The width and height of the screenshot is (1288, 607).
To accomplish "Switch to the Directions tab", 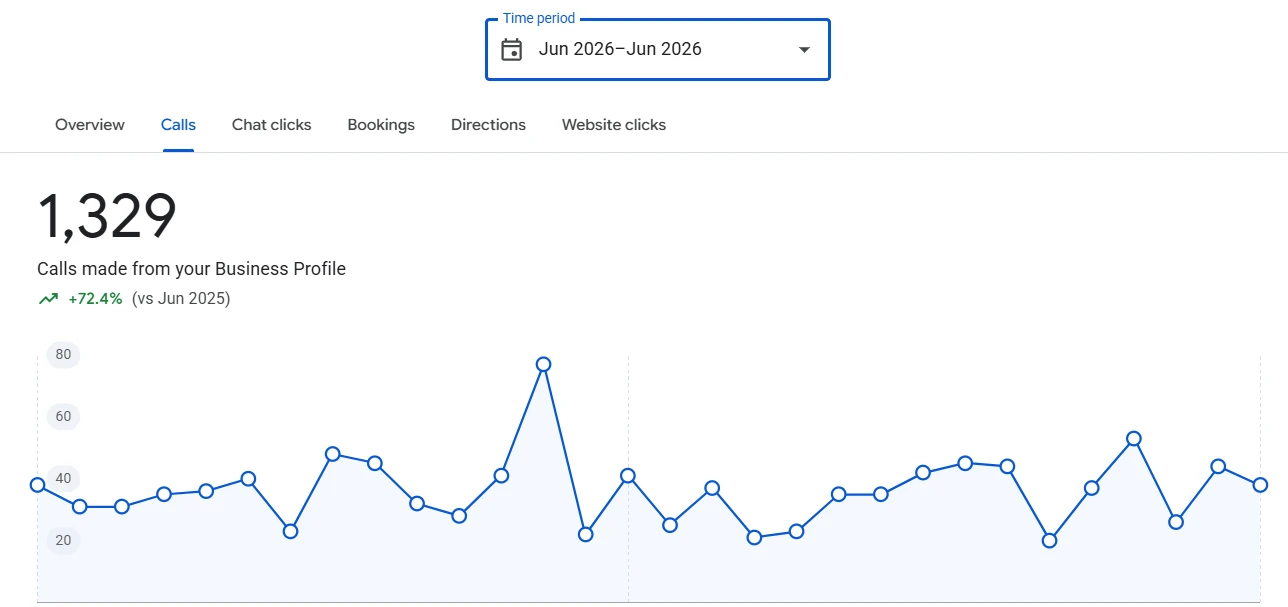I will (x=488, y=125).
